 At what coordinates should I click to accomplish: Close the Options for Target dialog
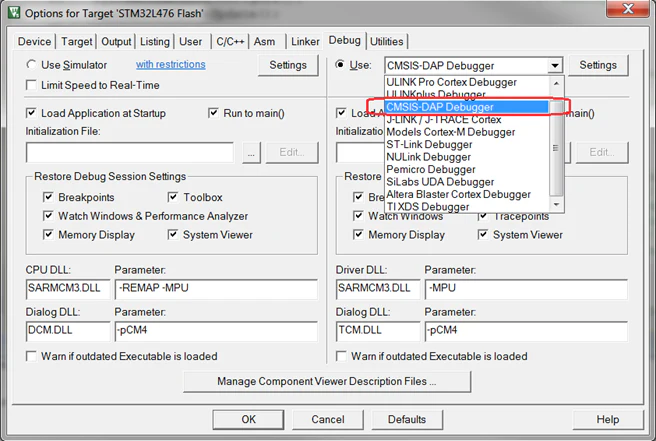pos(634,11)
